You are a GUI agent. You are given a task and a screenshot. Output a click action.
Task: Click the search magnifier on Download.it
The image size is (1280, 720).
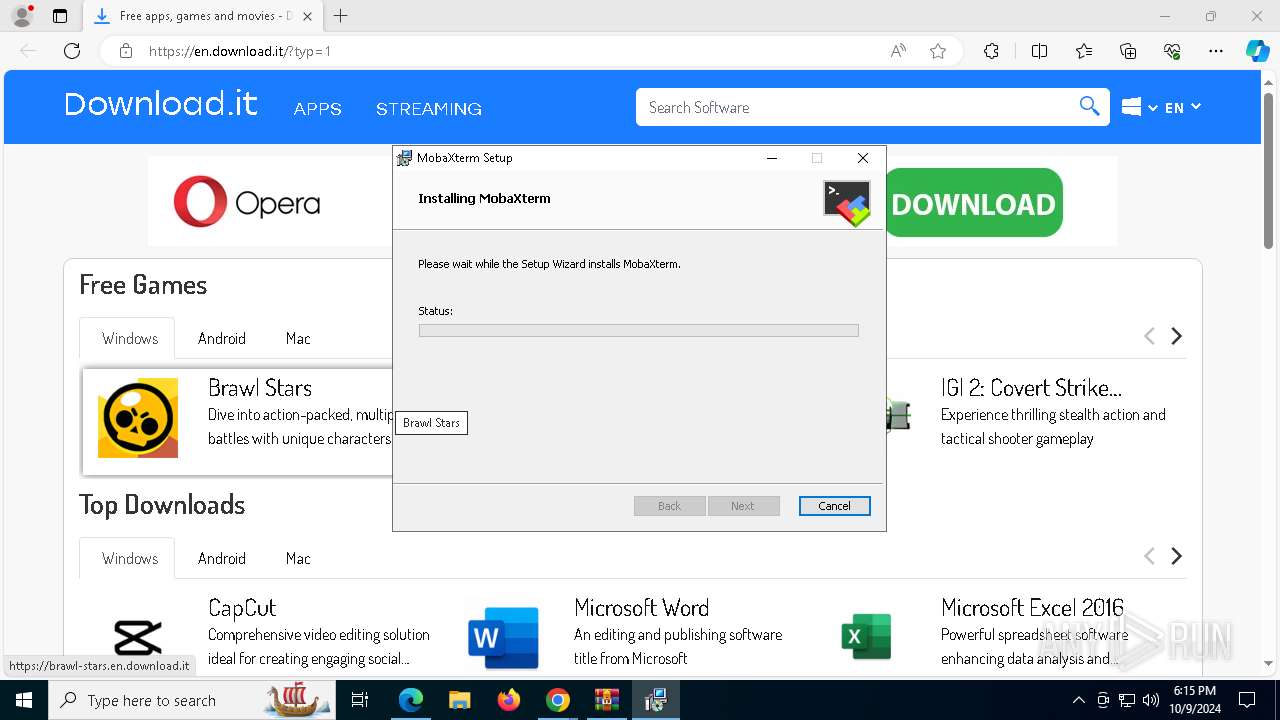[1089, 107]
